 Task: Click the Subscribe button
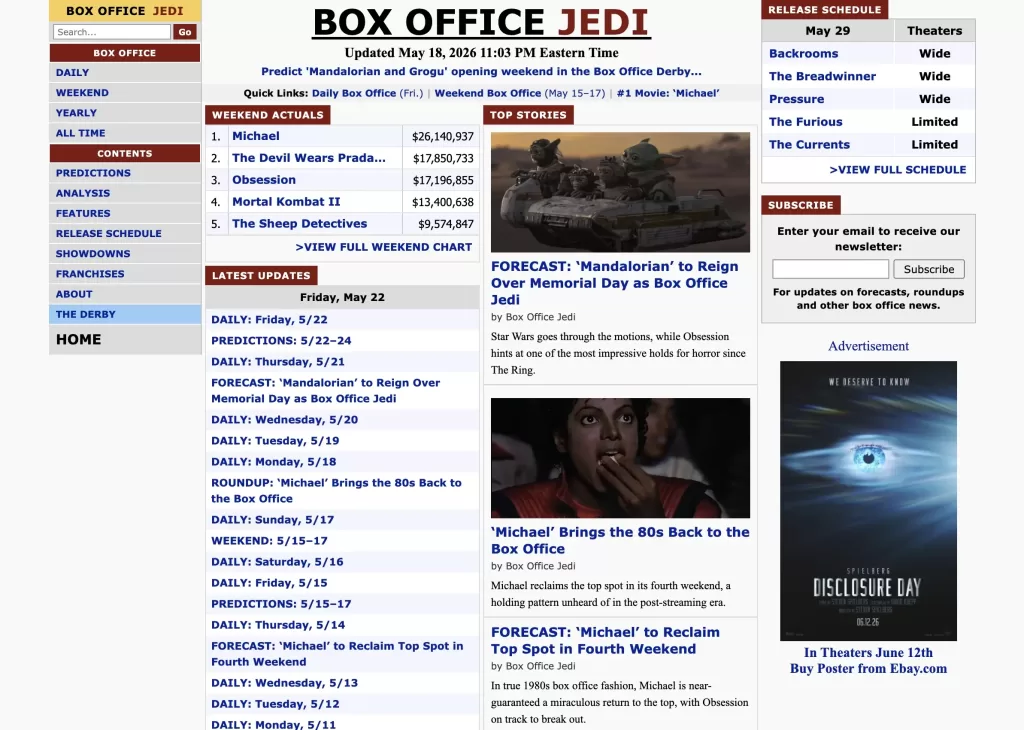pyautogui.click(x=929, y=269)
